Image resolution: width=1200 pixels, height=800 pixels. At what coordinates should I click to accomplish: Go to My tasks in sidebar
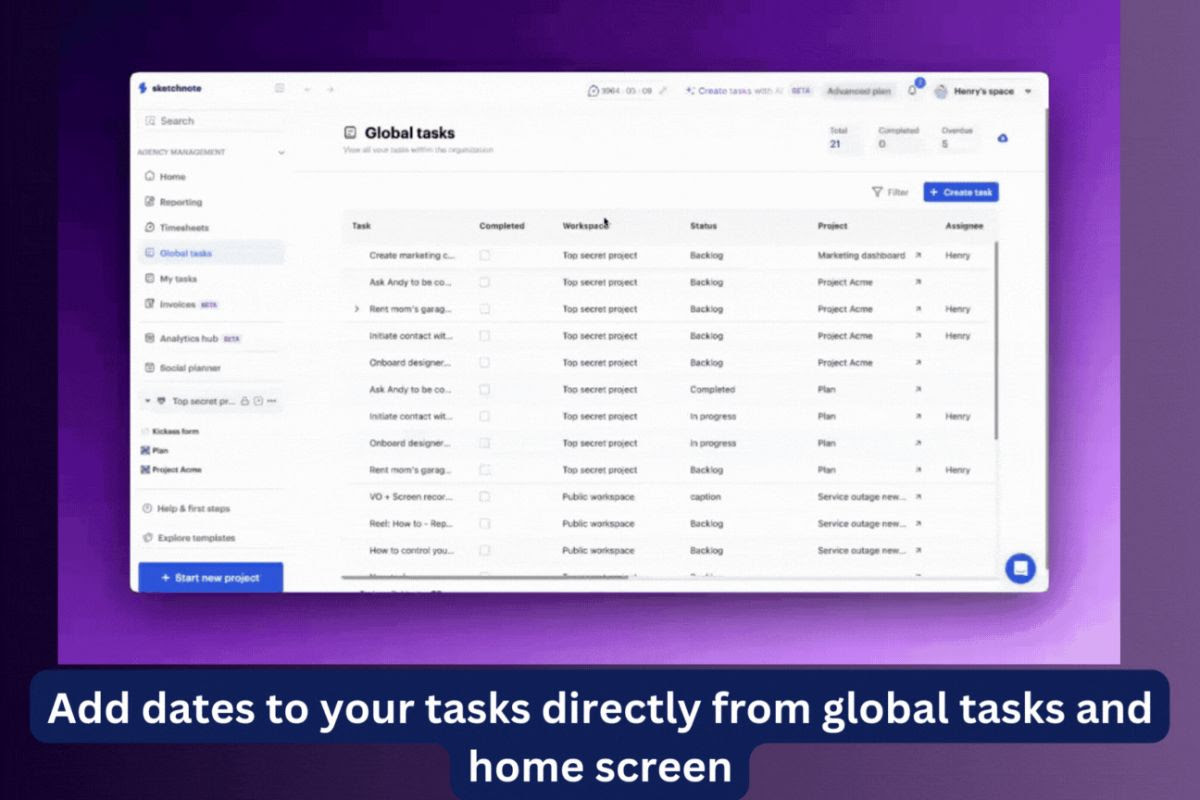[x=177, y=279]
